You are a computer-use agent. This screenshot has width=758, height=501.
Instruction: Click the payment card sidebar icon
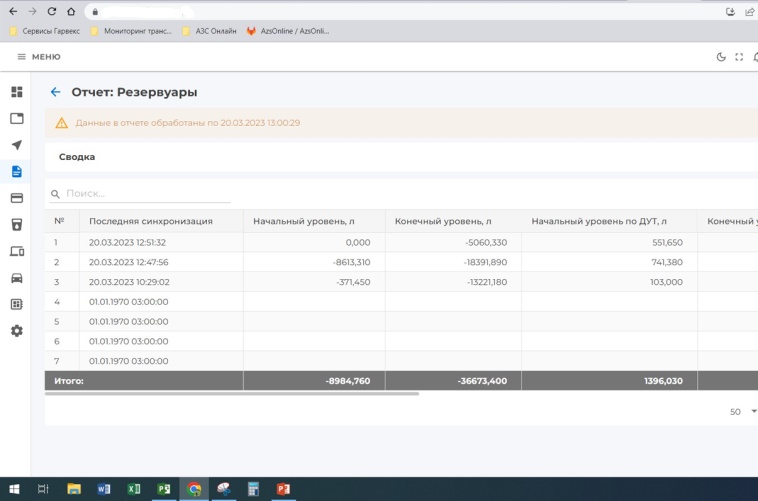coord(16,198)
